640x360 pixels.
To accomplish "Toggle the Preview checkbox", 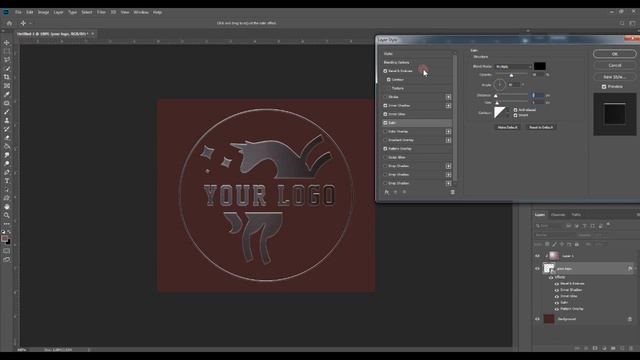I will tap(604, 87).
